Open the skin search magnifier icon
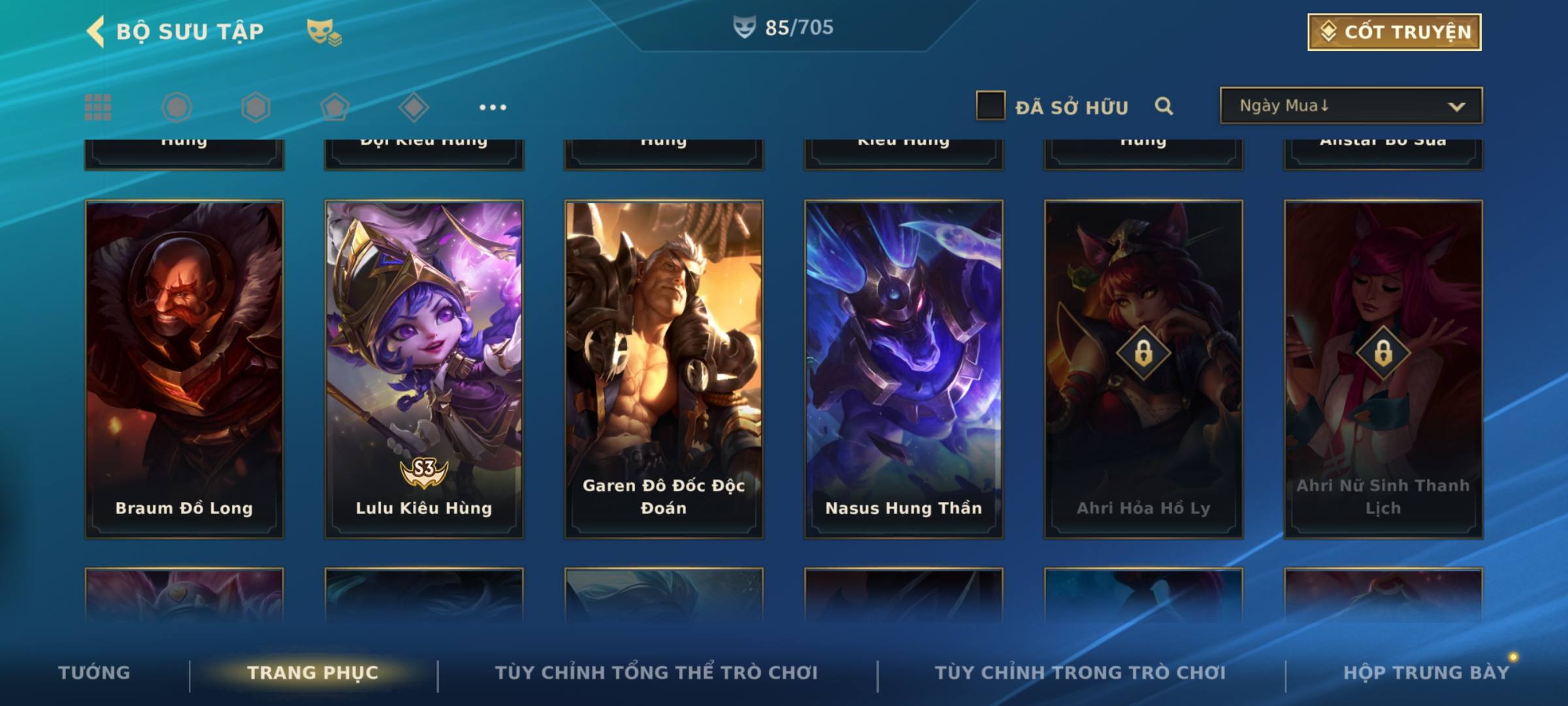The width and height of the screenshot is (1568, 706). tap(1164, 106)
